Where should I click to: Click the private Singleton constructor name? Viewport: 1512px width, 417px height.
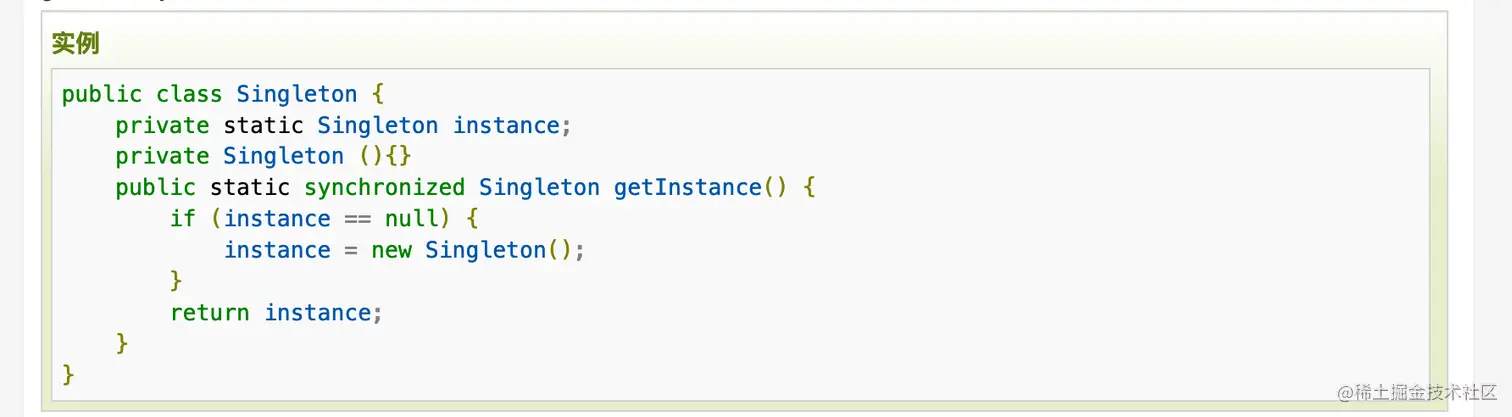click(x=283, y=156)
